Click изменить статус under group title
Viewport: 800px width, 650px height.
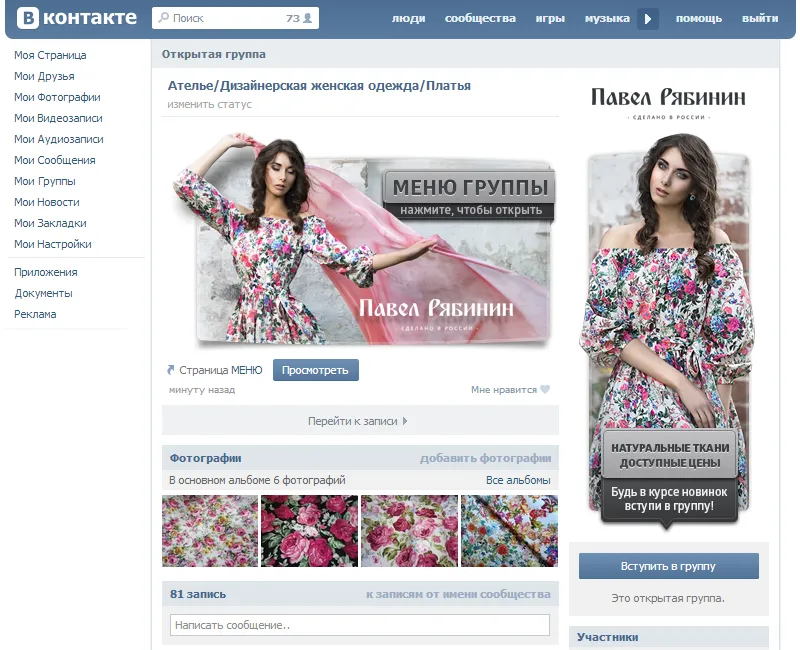pyautogui.click(x=210, y=104)
